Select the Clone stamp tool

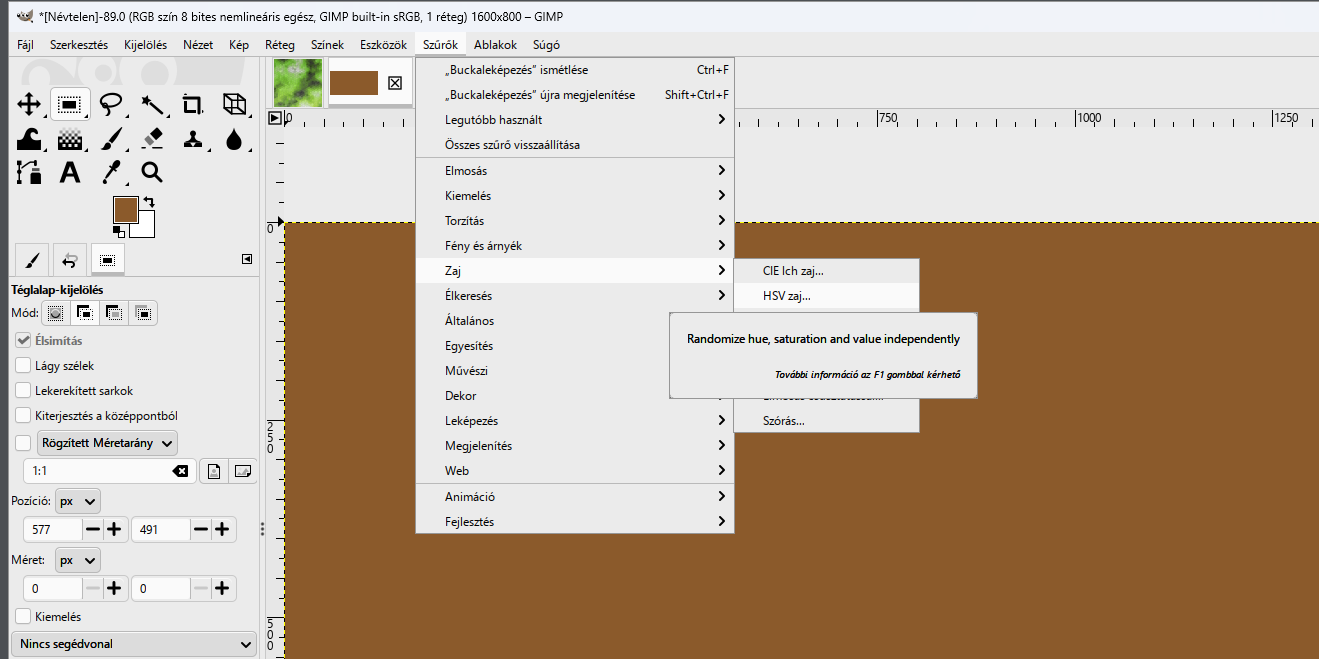pos(193,138)
